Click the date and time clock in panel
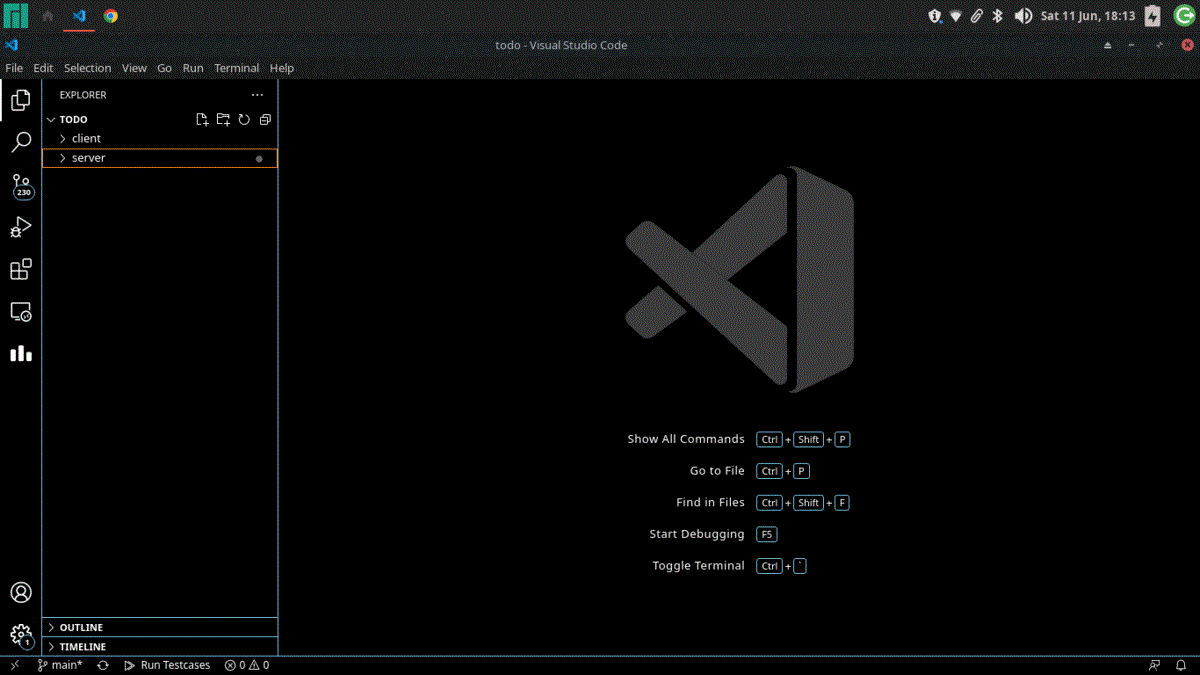The height and width of the screenshot is (675, 1200). point(1088,16)
